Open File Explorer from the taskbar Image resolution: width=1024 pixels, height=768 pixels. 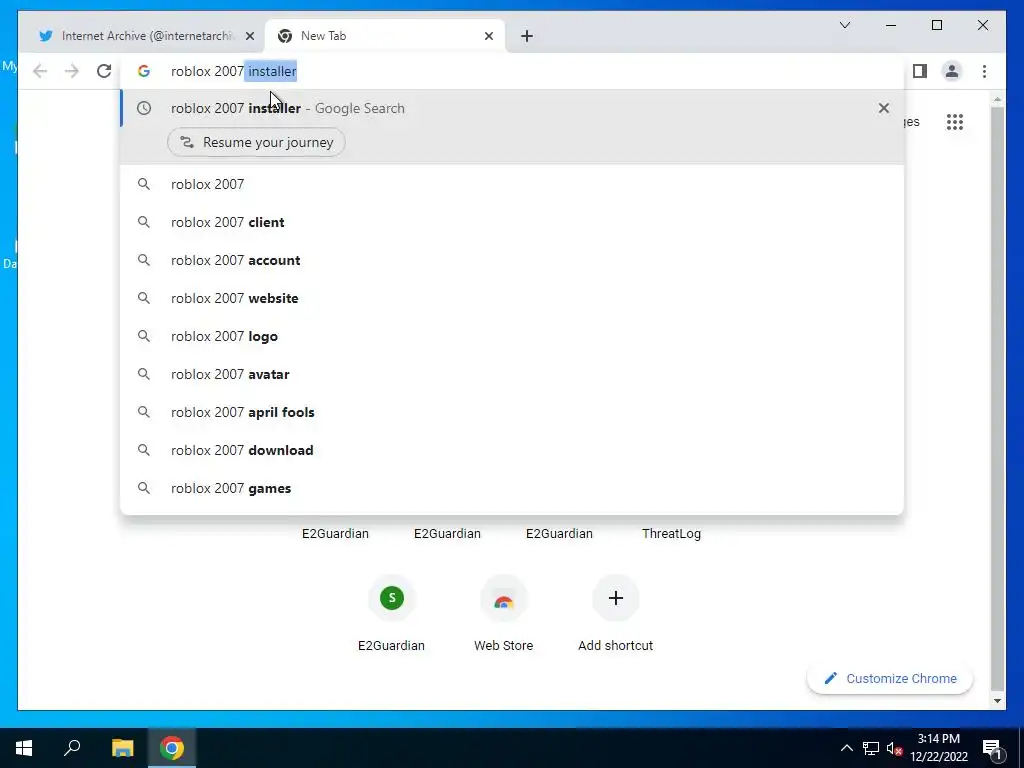tap(122, 748)
